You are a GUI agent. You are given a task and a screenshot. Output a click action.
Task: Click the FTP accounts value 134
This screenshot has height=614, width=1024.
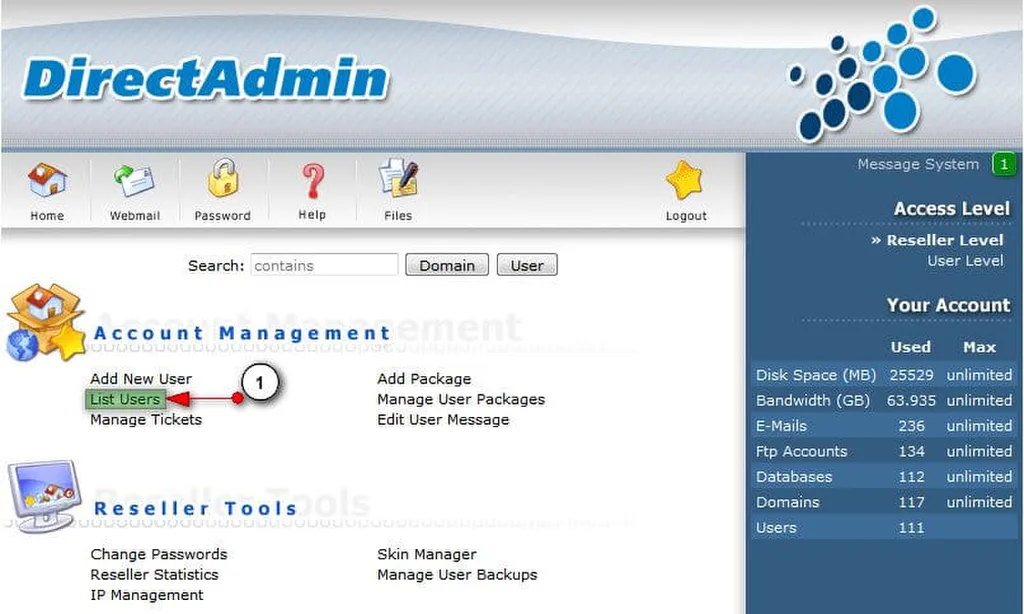point(911,451)
